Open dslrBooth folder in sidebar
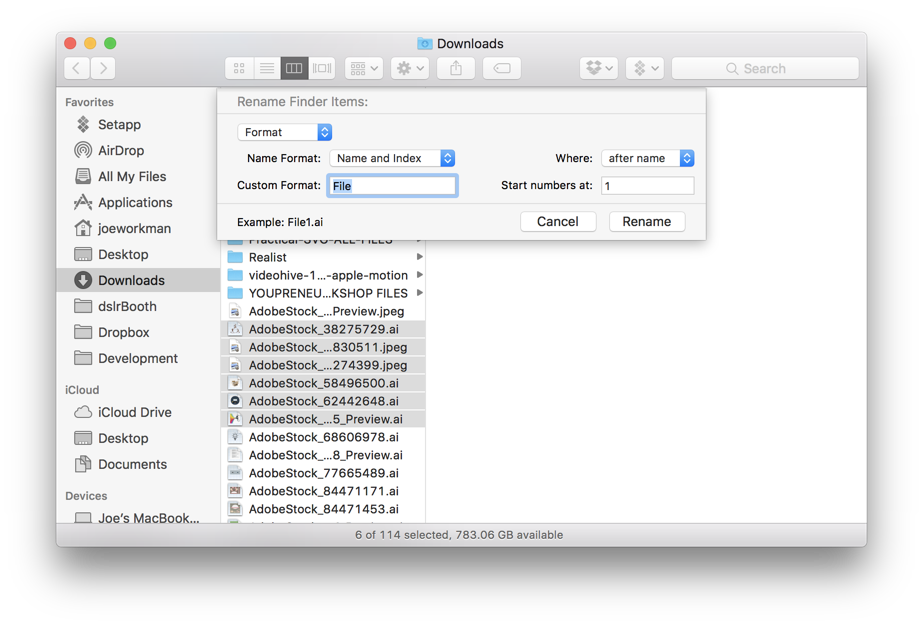This screenshot has height=627, width=923. click(x=138, y=306)
